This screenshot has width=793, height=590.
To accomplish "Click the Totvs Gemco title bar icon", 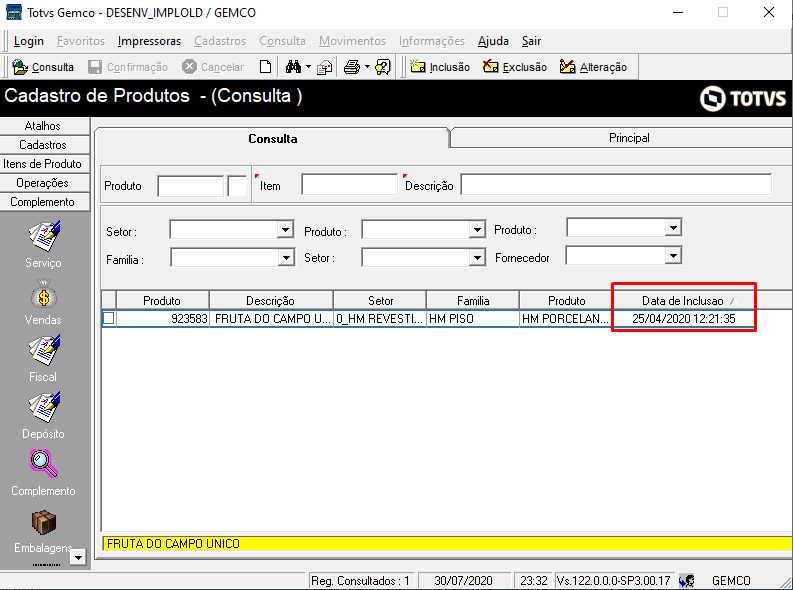I will click(x=14, y=12).
